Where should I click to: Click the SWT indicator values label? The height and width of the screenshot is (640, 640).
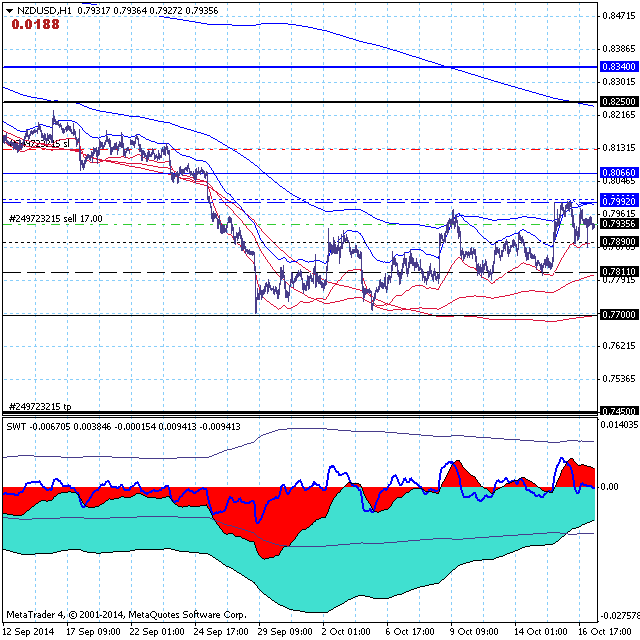click(124, 427)
